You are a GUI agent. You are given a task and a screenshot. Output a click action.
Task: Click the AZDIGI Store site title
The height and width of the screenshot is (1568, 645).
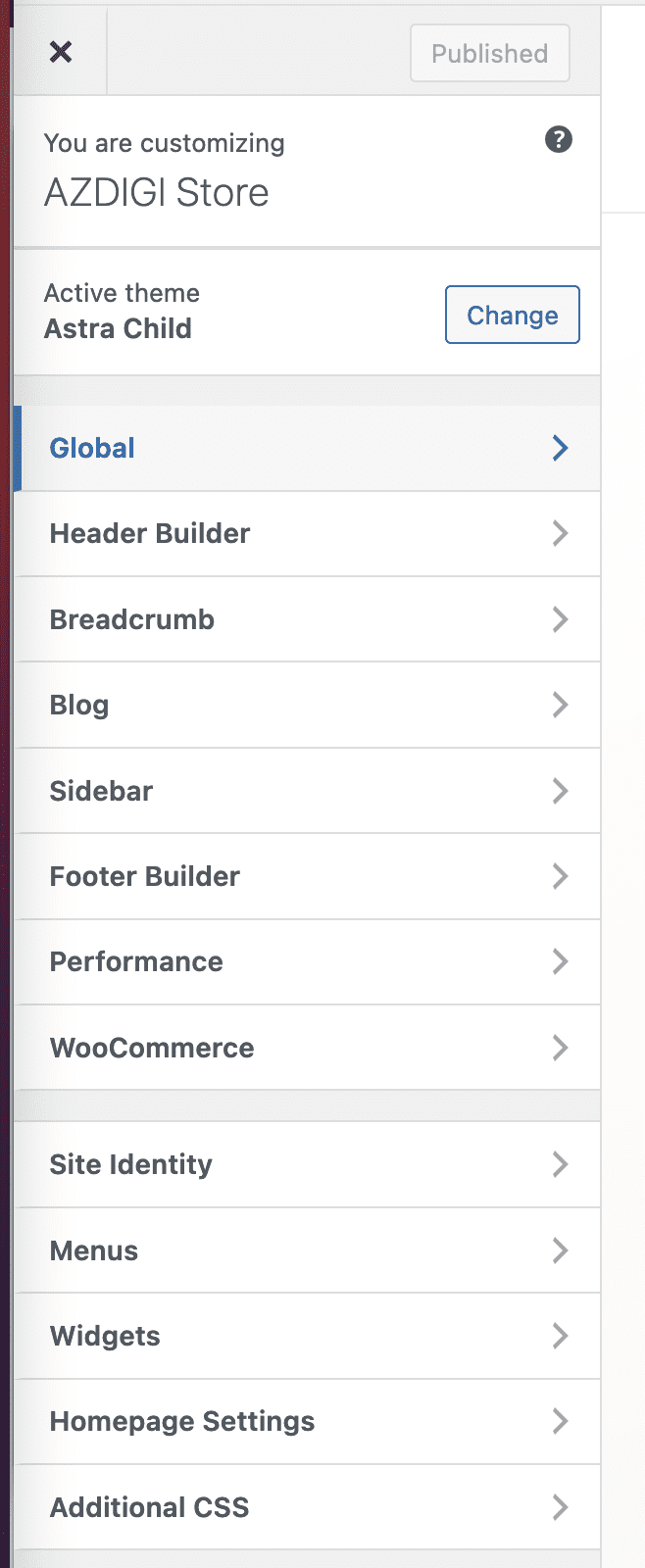pos(157,192)
